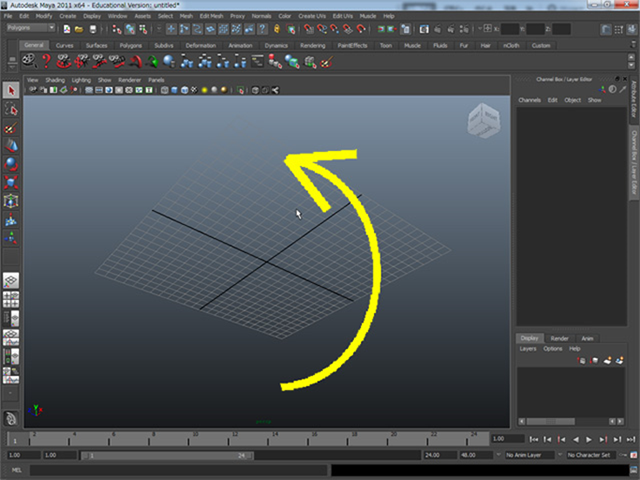Viewport: 640px width, 480px height.
Task: Open the anim layer dropdown arrow
Action: pyautogui.click(x=498, y=455)
